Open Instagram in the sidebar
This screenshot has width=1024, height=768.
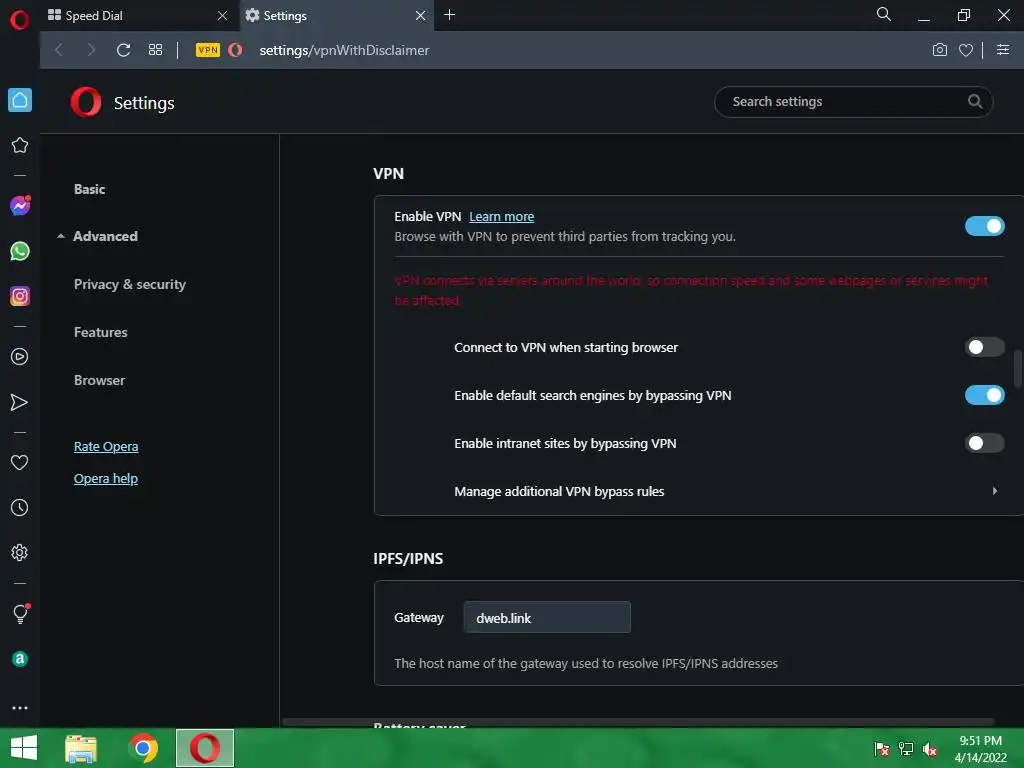pos(20,296)
